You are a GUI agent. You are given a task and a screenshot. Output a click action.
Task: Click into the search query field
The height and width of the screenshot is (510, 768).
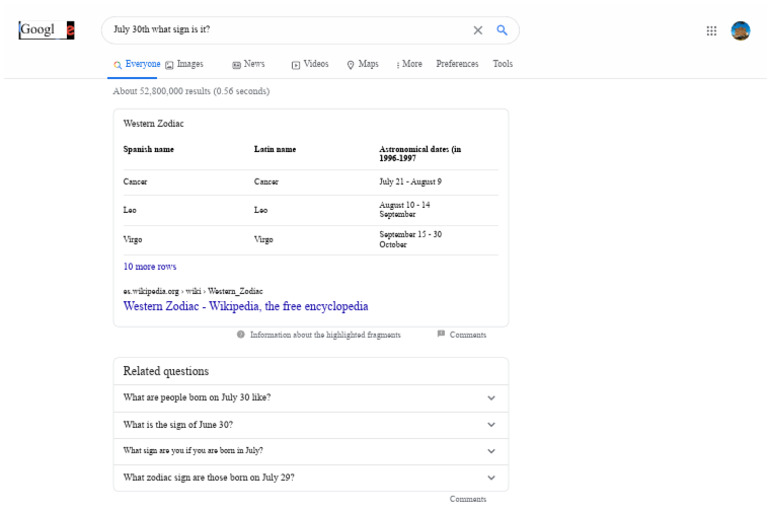click(280, 30)
